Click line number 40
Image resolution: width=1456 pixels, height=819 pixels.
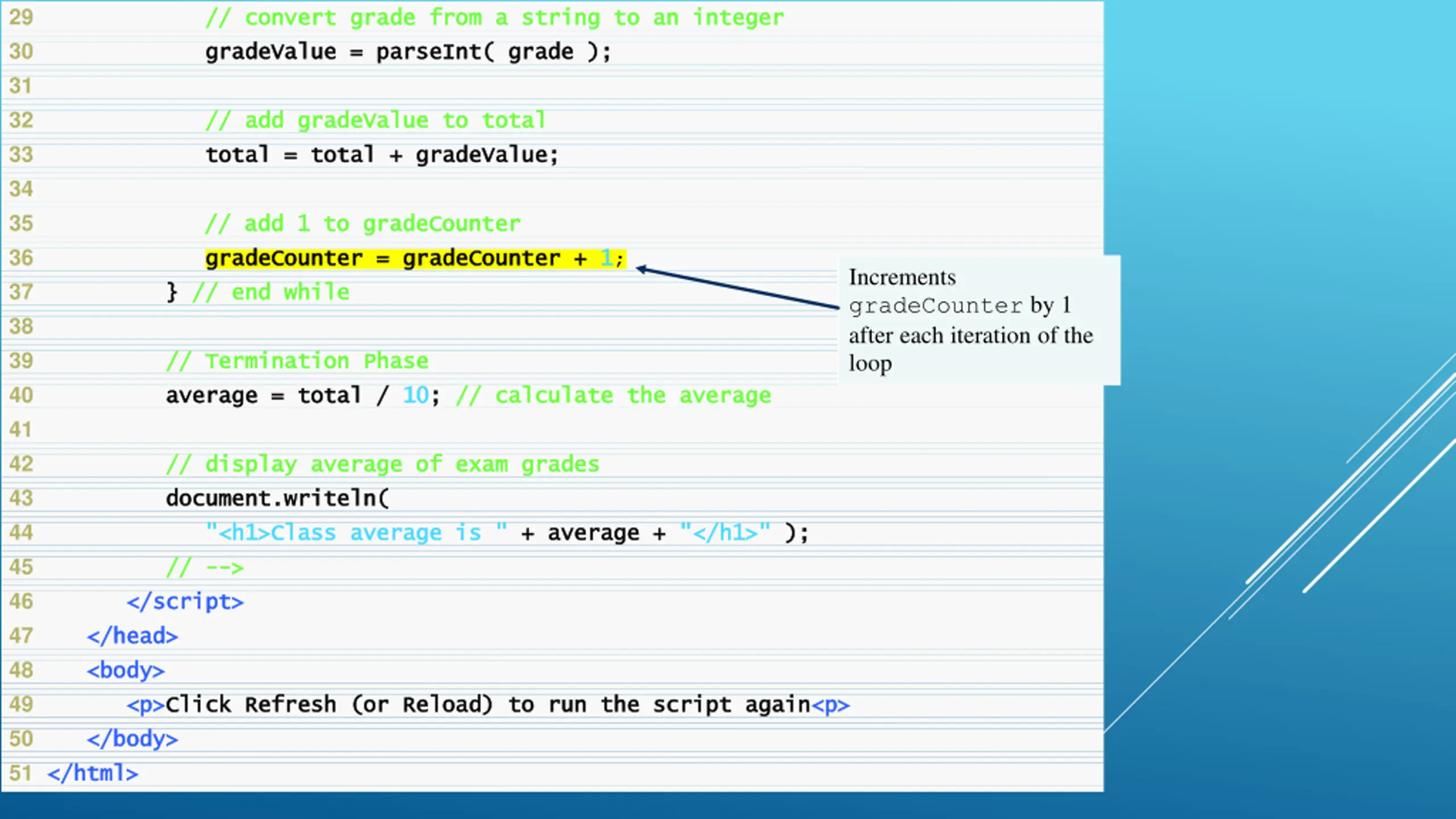(x=21, y=396)
